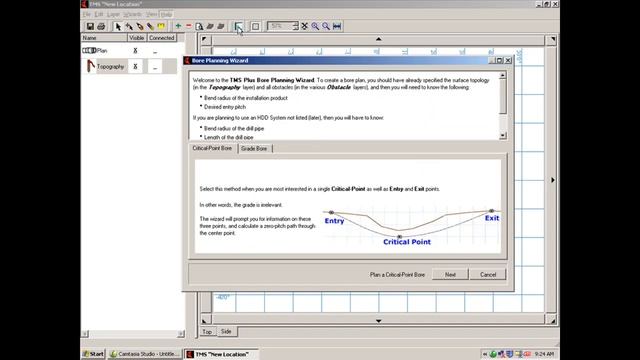Close the Bore Planning Wizard dialog
This screenshot has width=640, height=360.
click(x=508, y=60)
